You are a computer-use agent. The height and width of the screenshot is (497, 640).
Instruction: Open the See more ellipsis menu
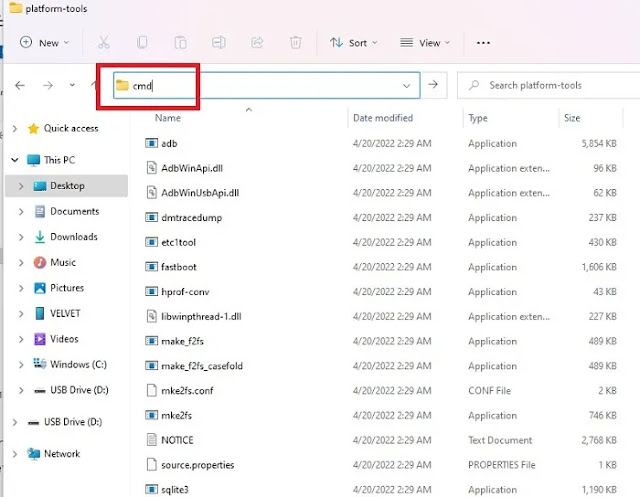(x=483, y=43)
